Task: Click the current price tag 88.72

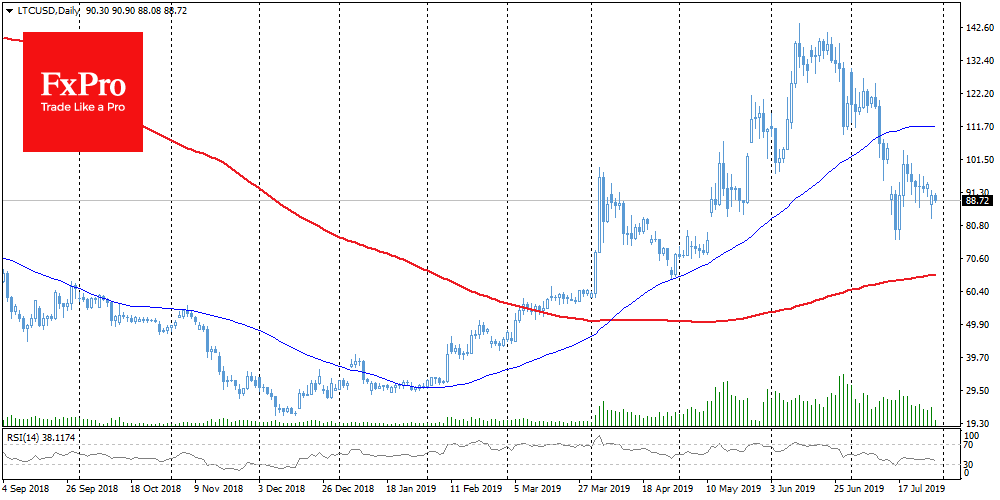Action: click(977, 201)
